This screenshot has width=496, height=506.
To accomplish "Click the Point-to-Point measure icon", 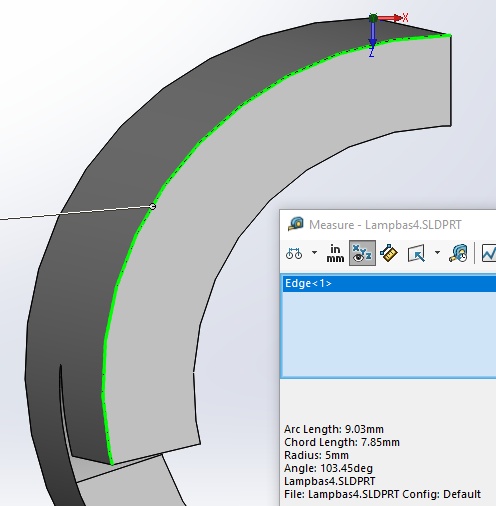I will [x=389, y=253].
